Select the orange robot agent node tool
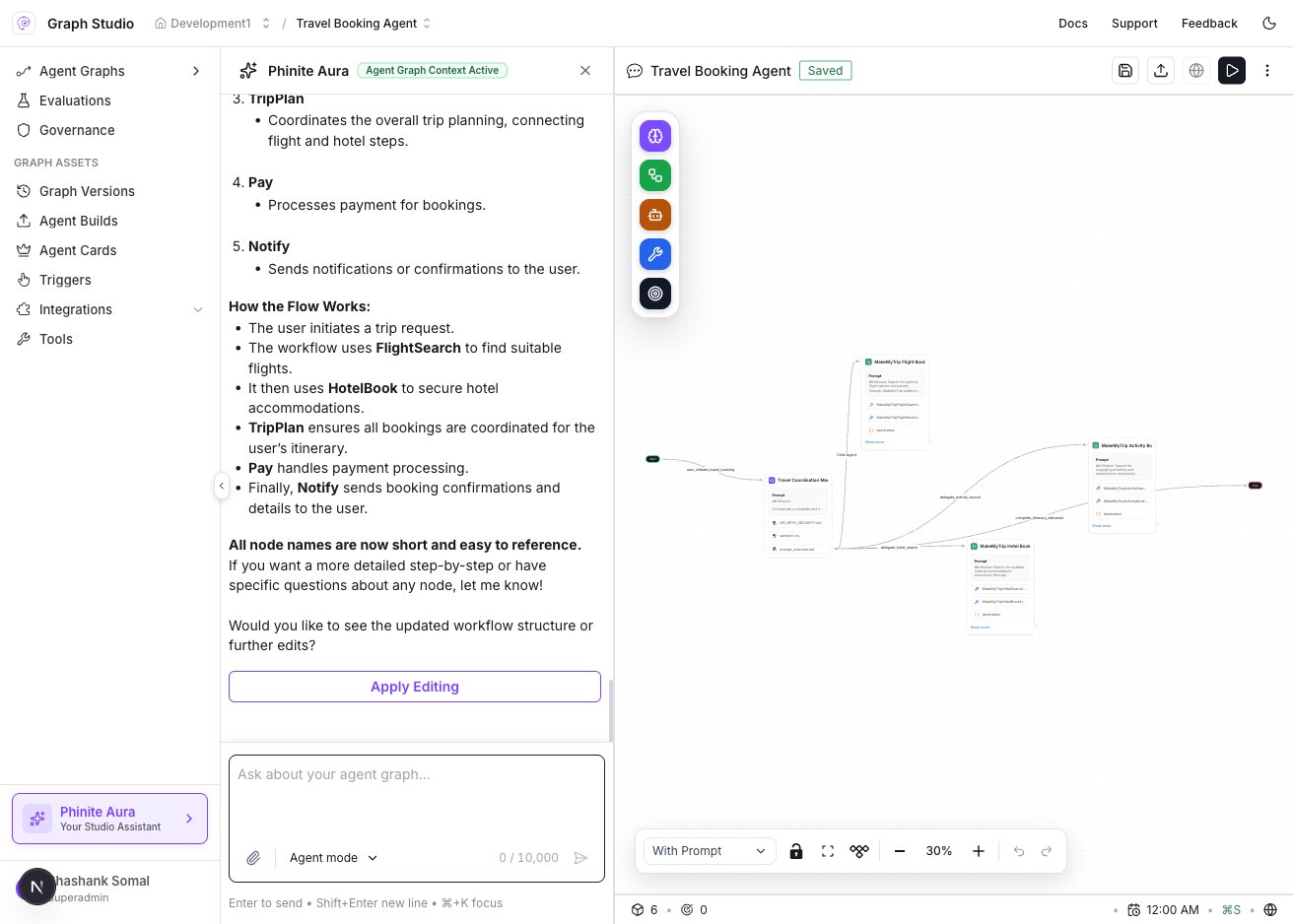The width and height of the screenshot is (1293, 924). [655, 215]
